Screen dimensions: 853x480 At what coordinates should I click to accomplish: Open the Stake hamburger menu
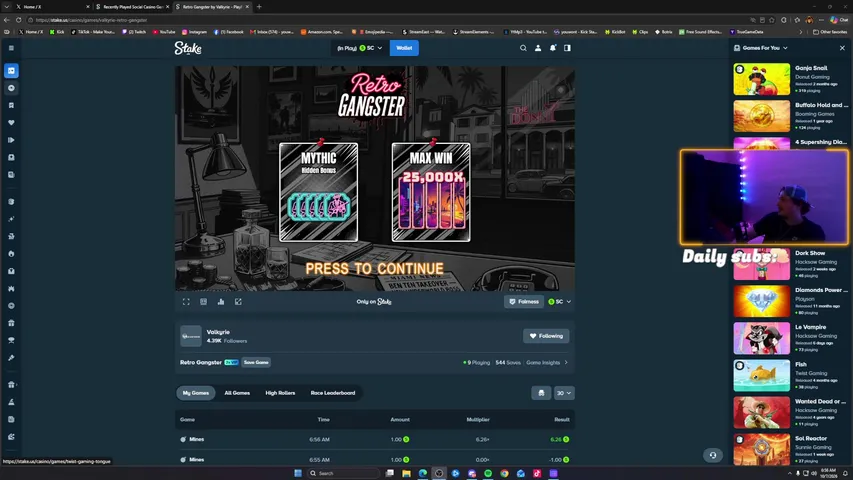11,48
